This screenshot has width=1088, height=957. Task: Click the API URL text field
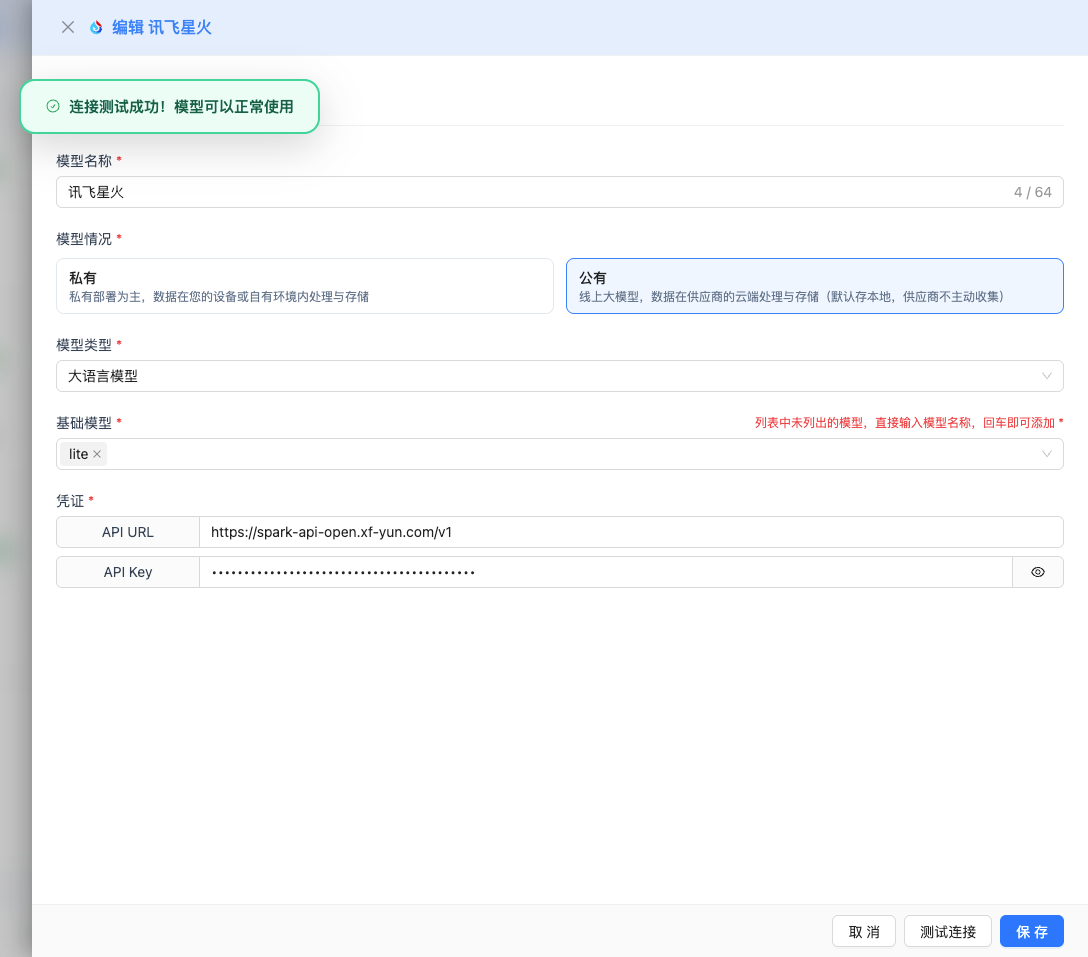tap(630, 532)
